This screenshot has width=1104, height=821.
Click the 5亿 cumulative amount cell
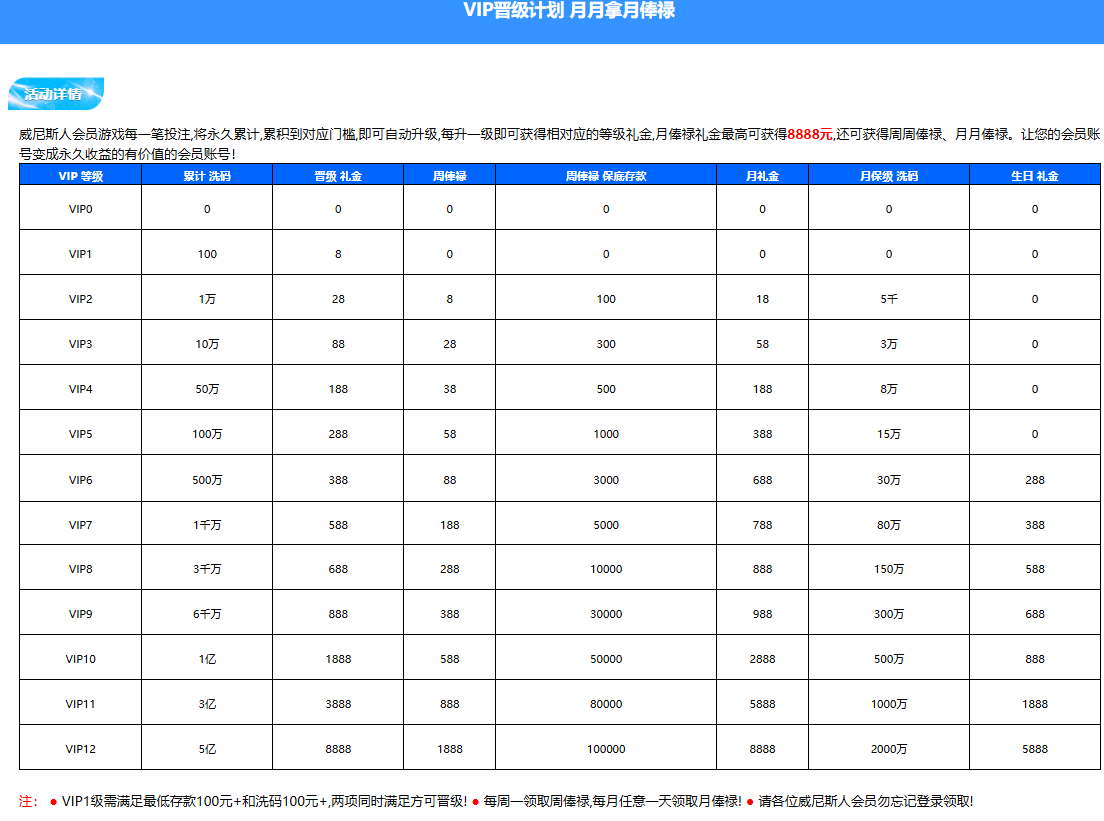(207, 748)
